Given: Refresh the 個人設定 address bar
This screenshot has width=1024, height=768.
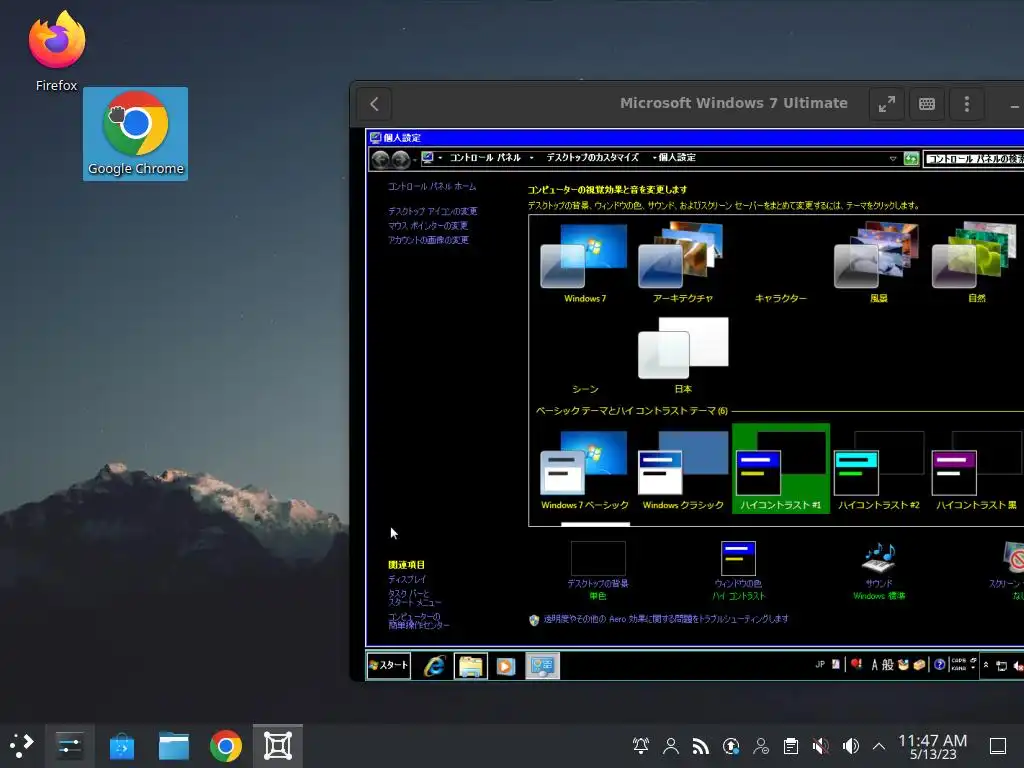Looking at the screenshot, I should tap(911, 159).
